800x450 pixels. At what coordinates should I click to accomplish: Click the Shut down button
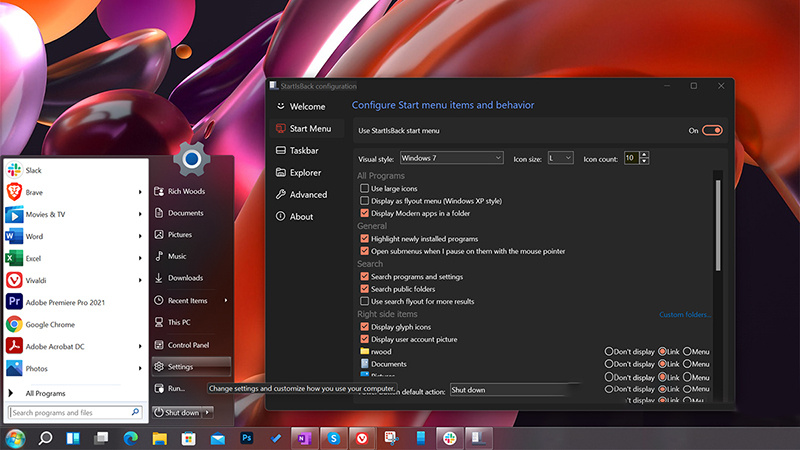pyautogui.click(x=177, y=412)
